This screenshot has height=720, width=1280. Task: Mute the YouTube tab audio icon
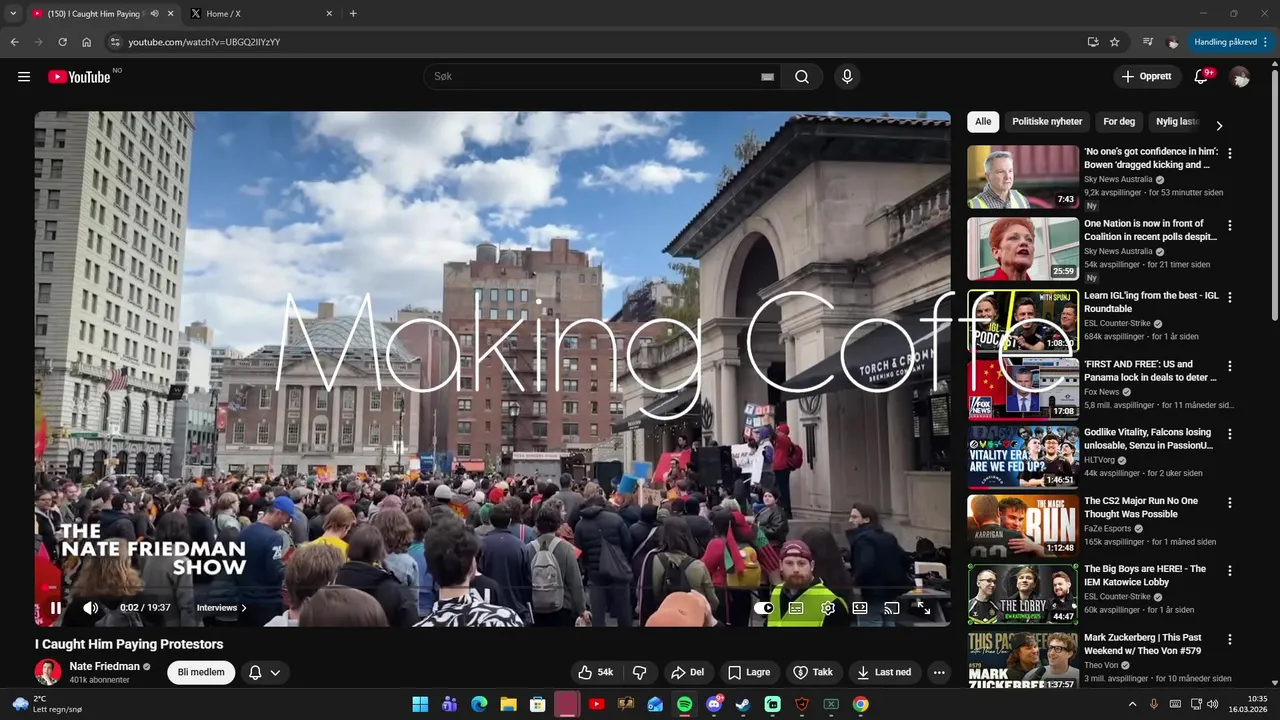click(x=154, y=14)
